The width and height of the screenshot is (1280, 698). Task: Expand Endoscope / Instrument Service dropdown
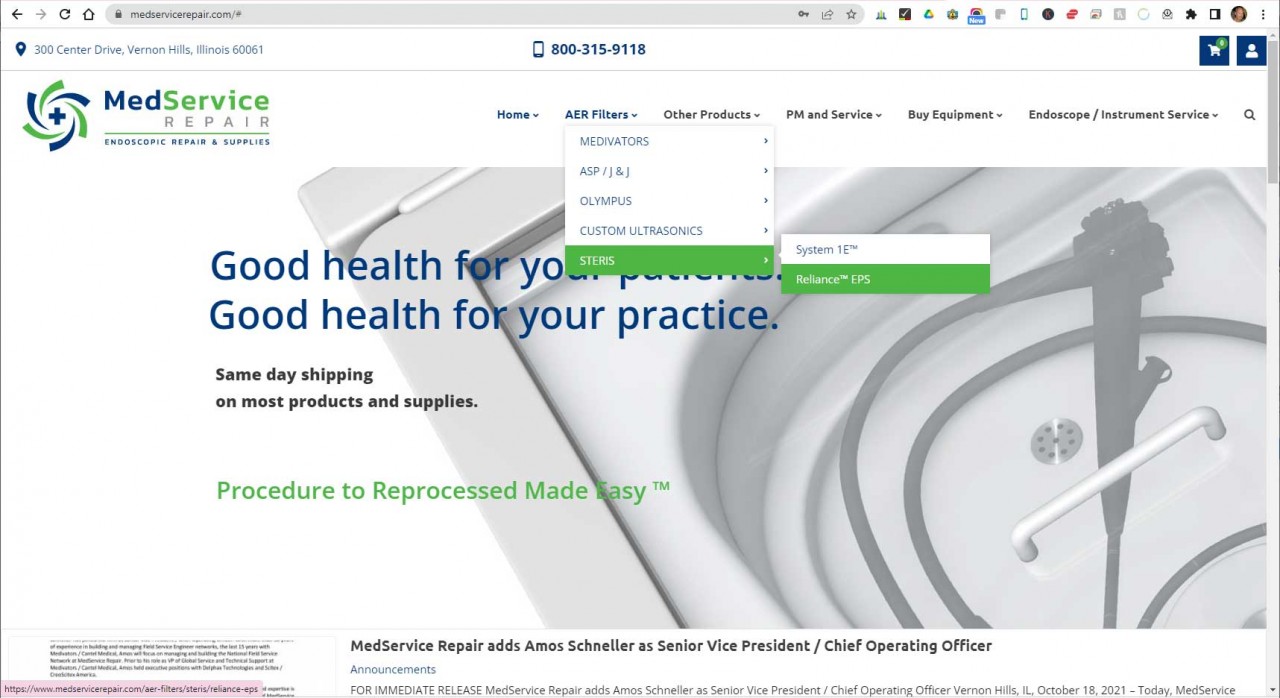(1123, 115)
